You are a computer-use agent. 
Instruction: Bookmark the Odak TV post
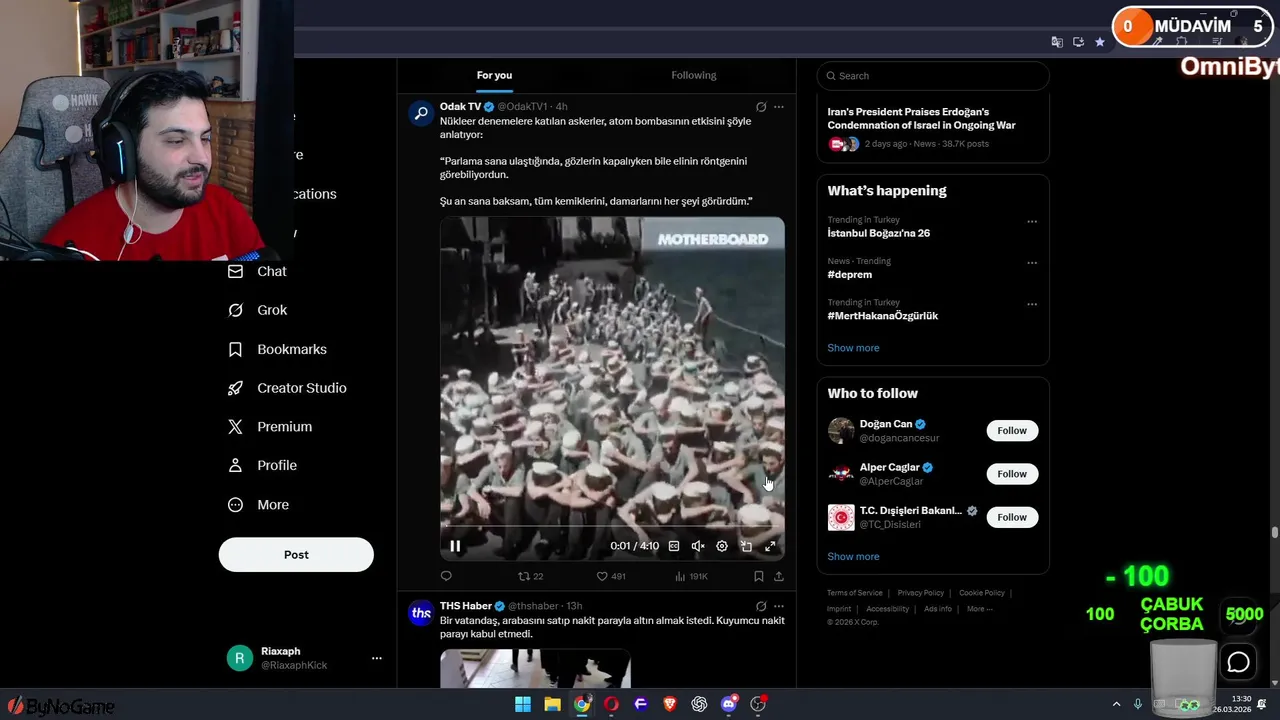[758, 576]
